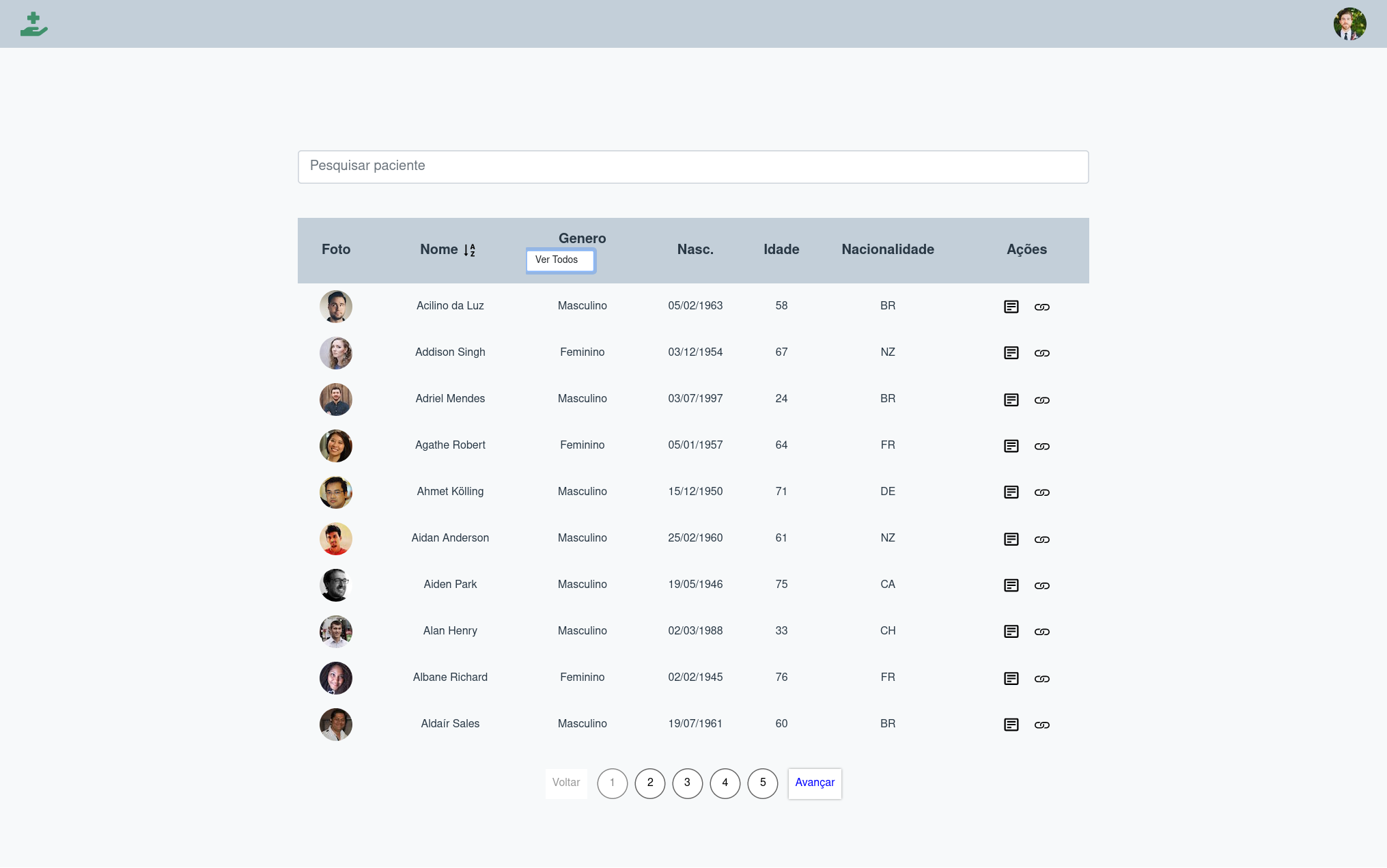The image size is (1387, 868).
Task: Open the user profile avatar menu
Action: click(x=1349, y=25)
